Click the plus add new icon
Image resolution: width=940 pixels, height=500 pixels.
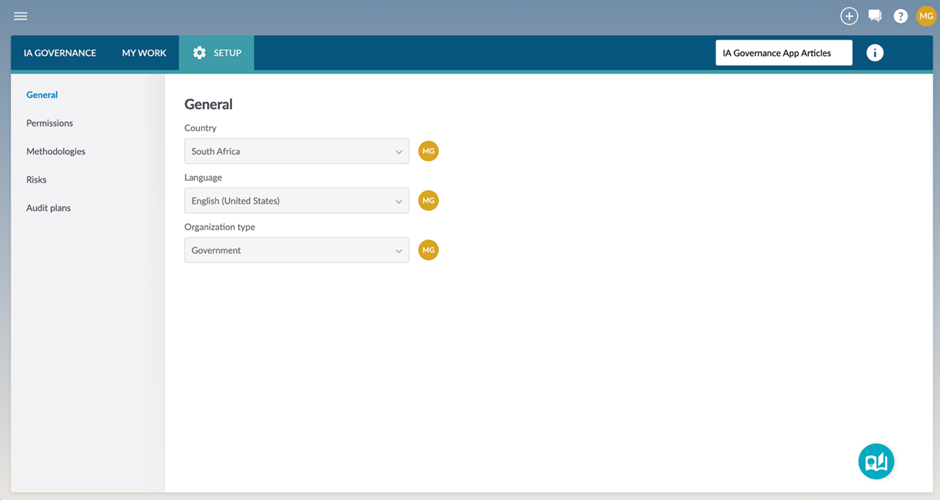pyautogui.click(x=849, y=16)
